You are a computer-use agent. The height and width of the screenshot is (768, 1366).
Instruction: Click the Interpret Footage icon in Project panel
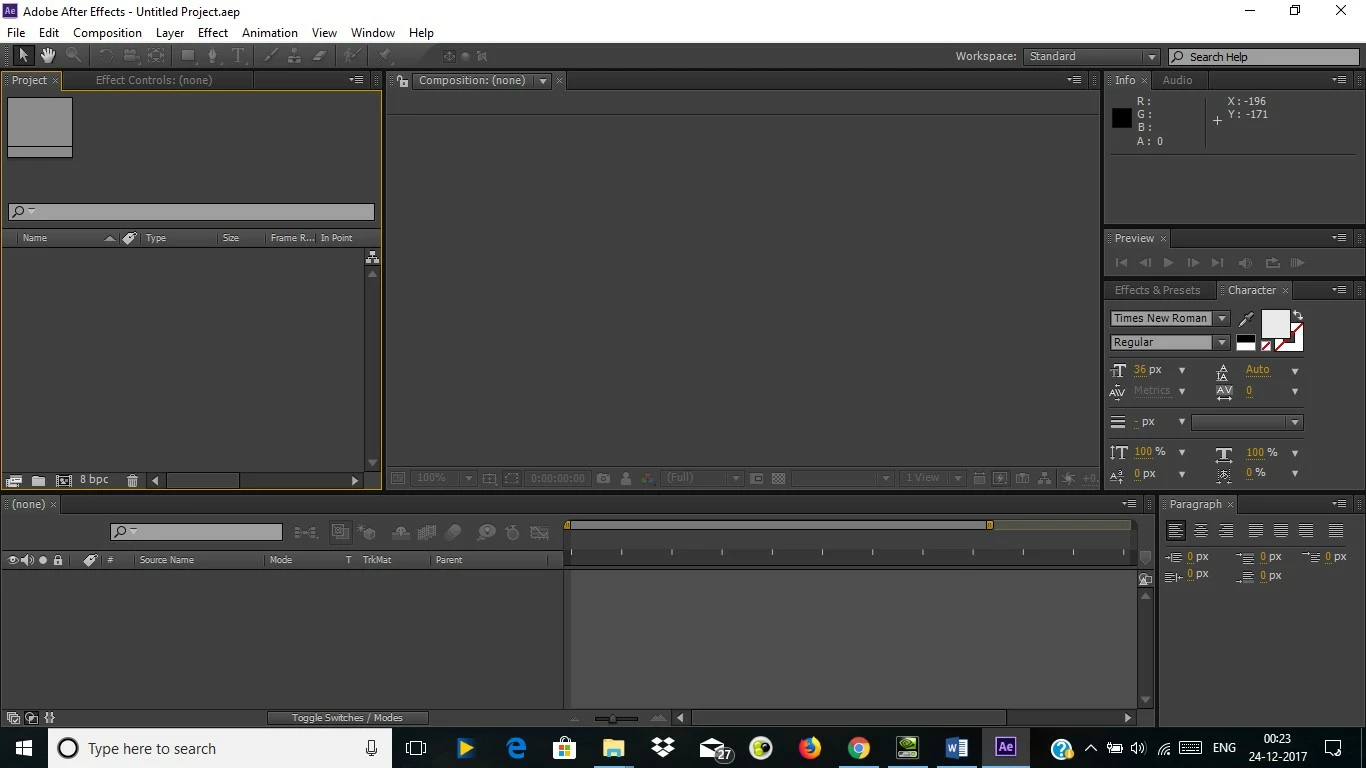click(14, 481)
